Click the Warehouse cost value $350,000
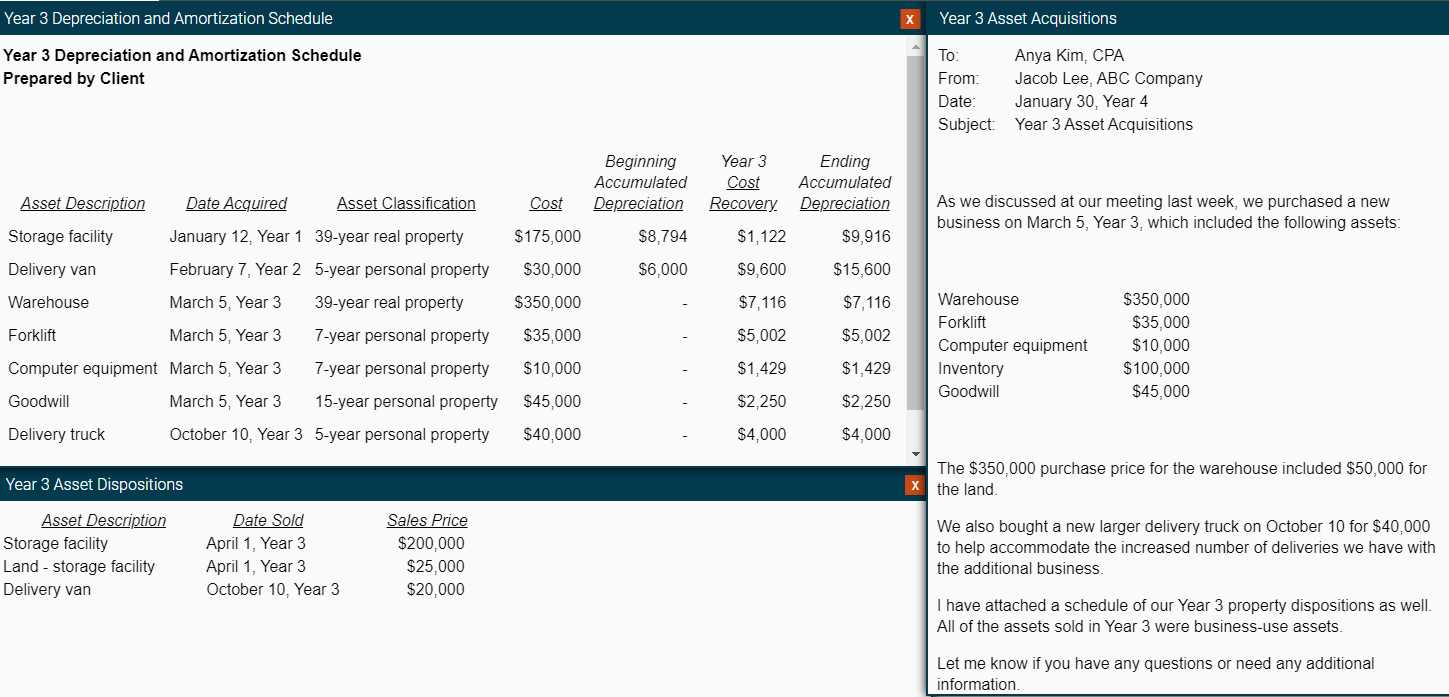Viewport: 1449px width, 697px height. [548, 302]
